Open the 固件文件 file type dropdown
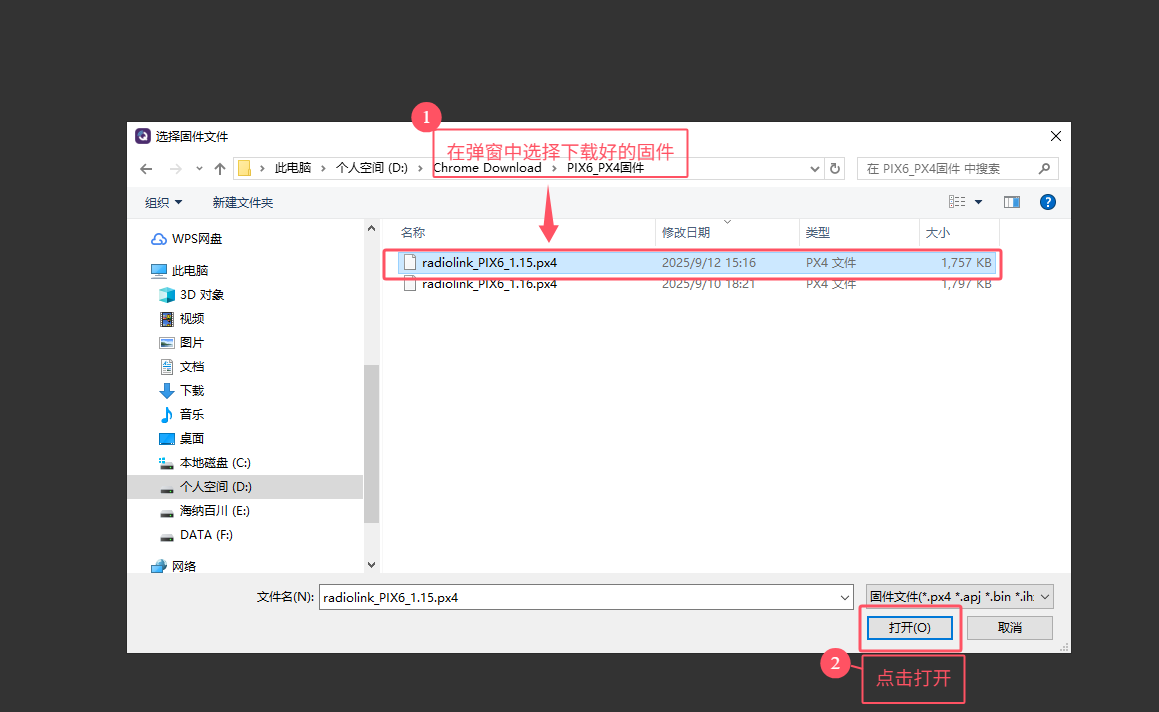 (x=959, y=597)
